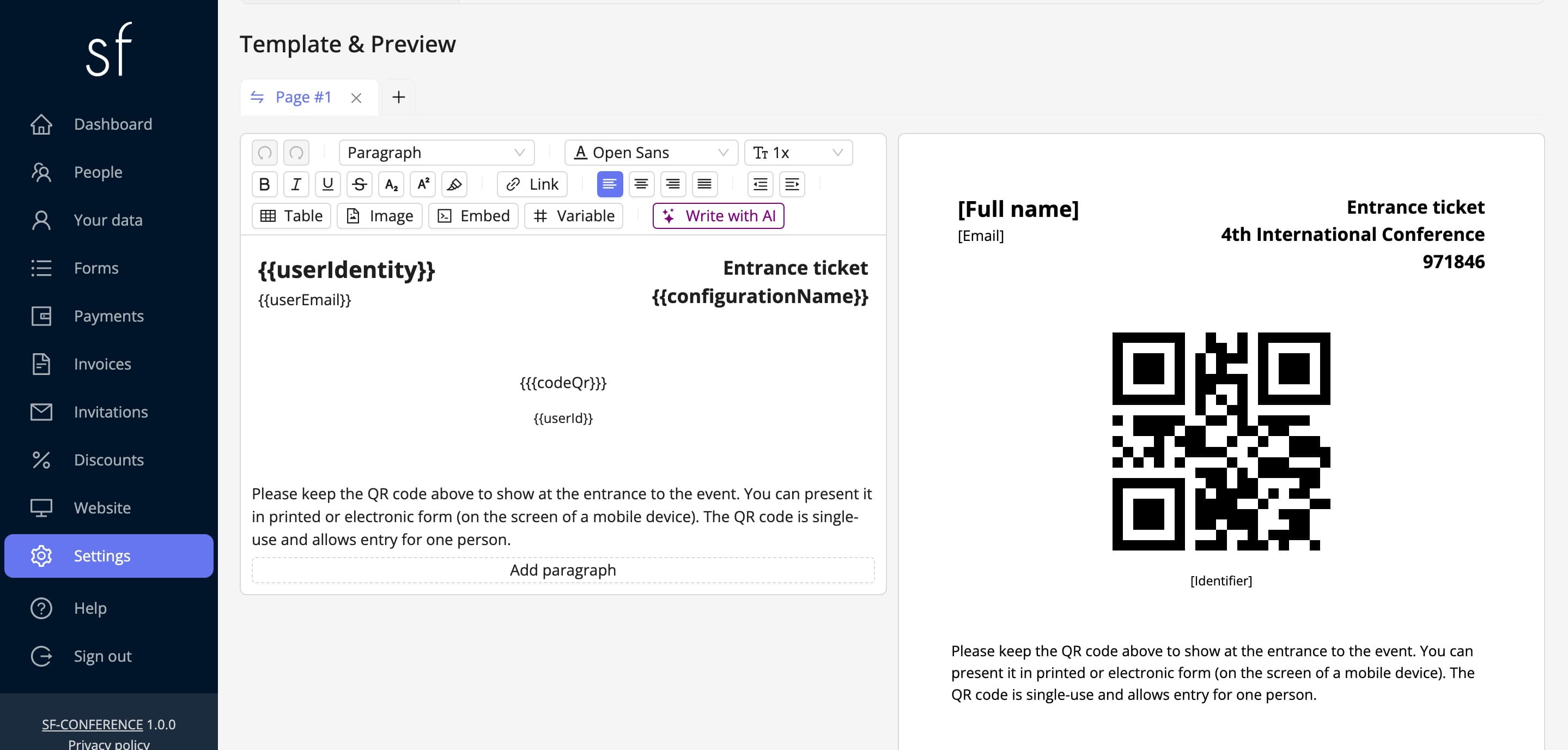Screen dimensions: 1568x750
Task: Insert a table
Action: tap(291, 215)
